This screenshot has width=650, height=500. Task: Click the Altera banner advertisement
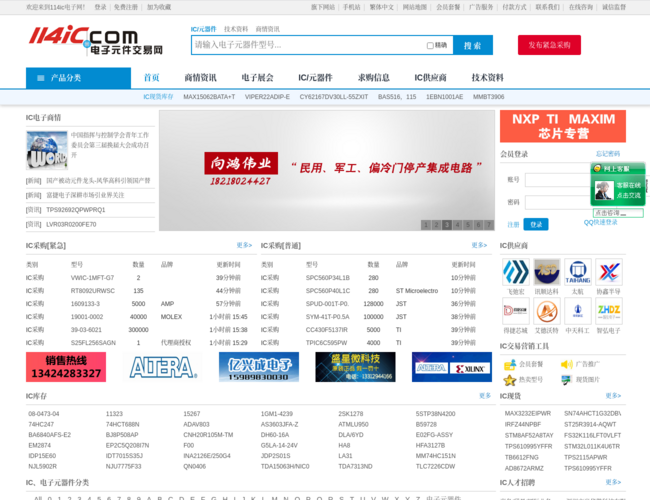(160, 367)
